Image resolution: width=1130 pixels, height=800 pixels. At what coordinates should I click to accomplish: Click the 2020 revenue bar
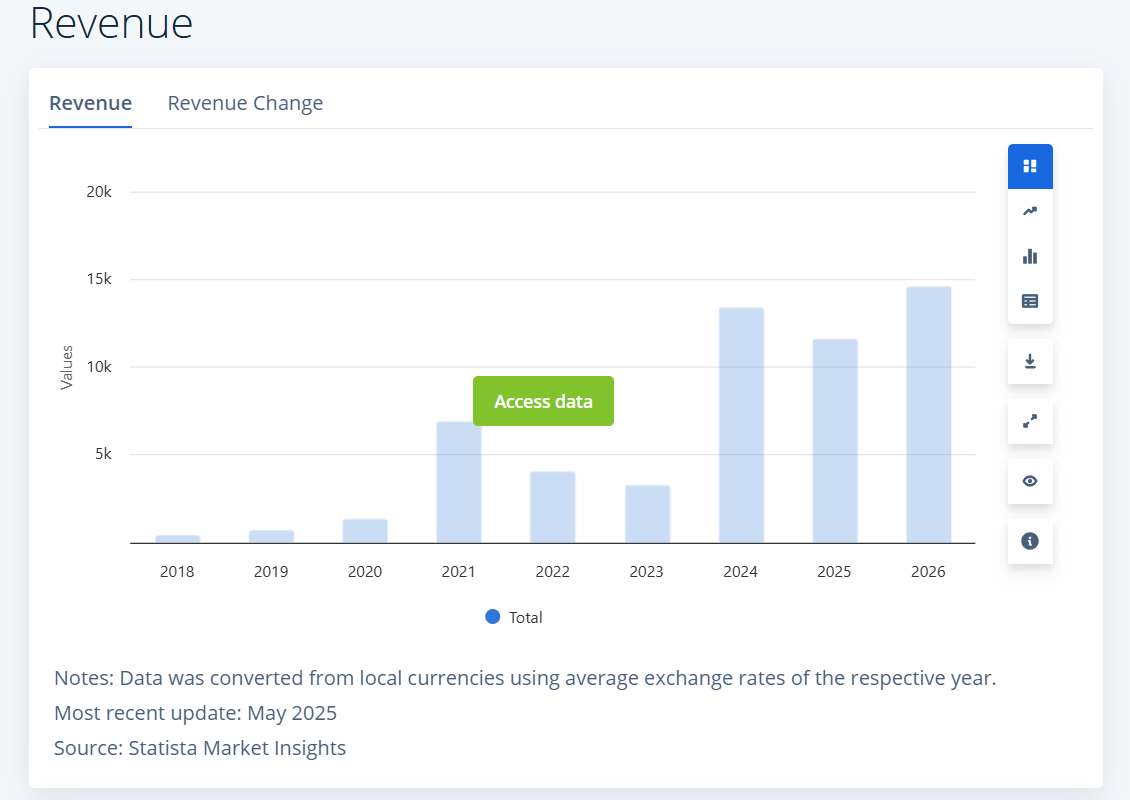[365, 531]
